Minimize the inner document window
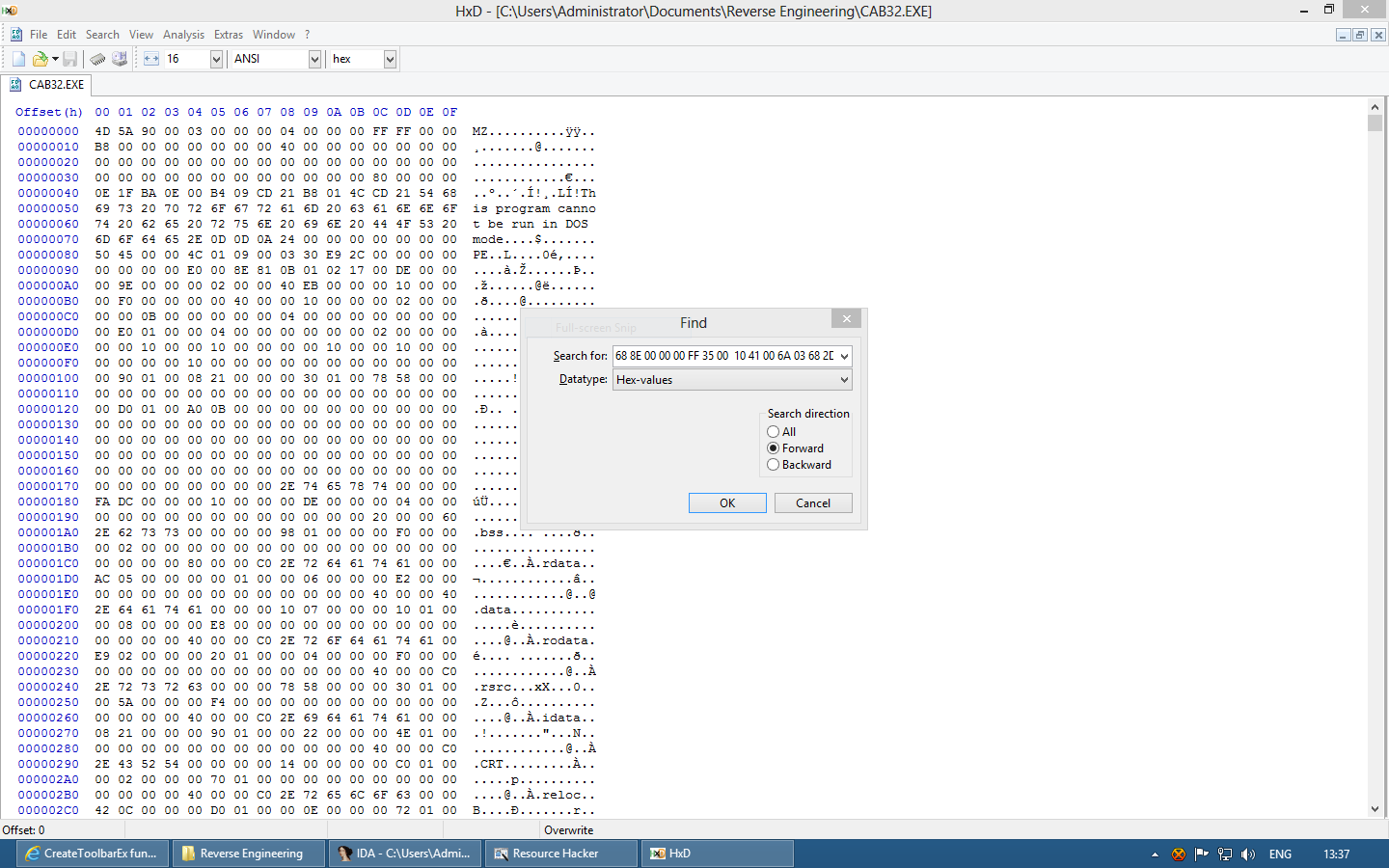 pyautogui.click(x=1343, y=35)
